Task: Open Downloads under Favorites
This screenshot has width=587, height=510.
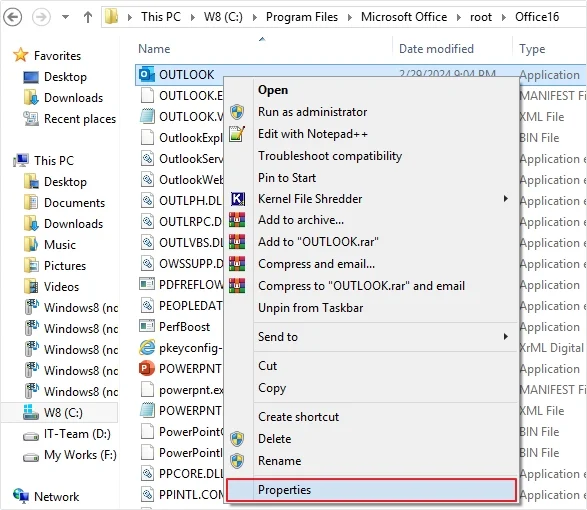Action: click(x=73, y=98)
